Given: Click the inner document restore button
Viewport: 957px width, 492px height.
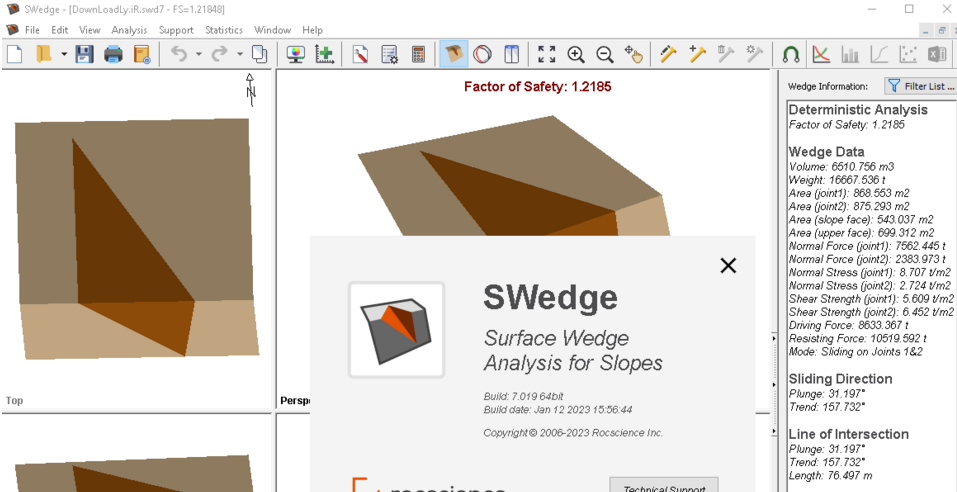Looking at the screenshot, I should click(x=942, y=30).
